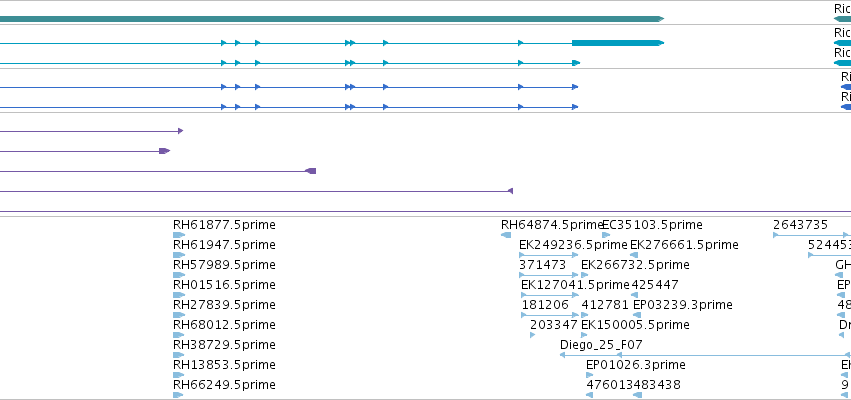
Task: Select the thick exon block on the first transcript
Action: [x=618, y=43]
